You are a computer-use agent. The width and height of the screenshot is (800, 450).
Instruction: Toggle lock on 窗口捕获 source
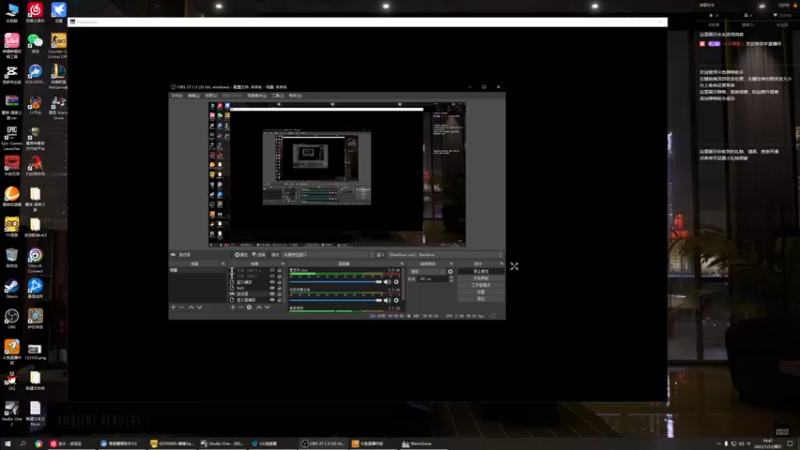click(x=279, y=282)
